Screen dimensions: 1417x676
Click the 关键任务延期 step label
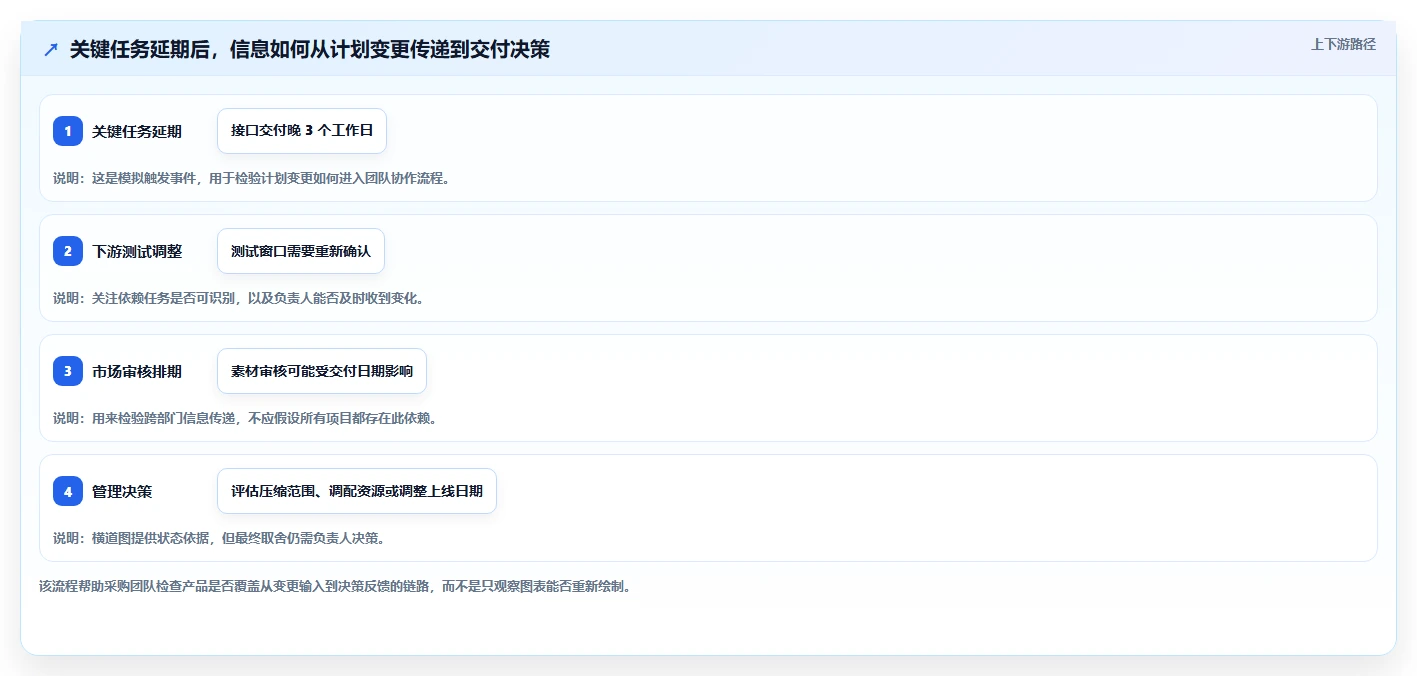(x=137, y=132)
